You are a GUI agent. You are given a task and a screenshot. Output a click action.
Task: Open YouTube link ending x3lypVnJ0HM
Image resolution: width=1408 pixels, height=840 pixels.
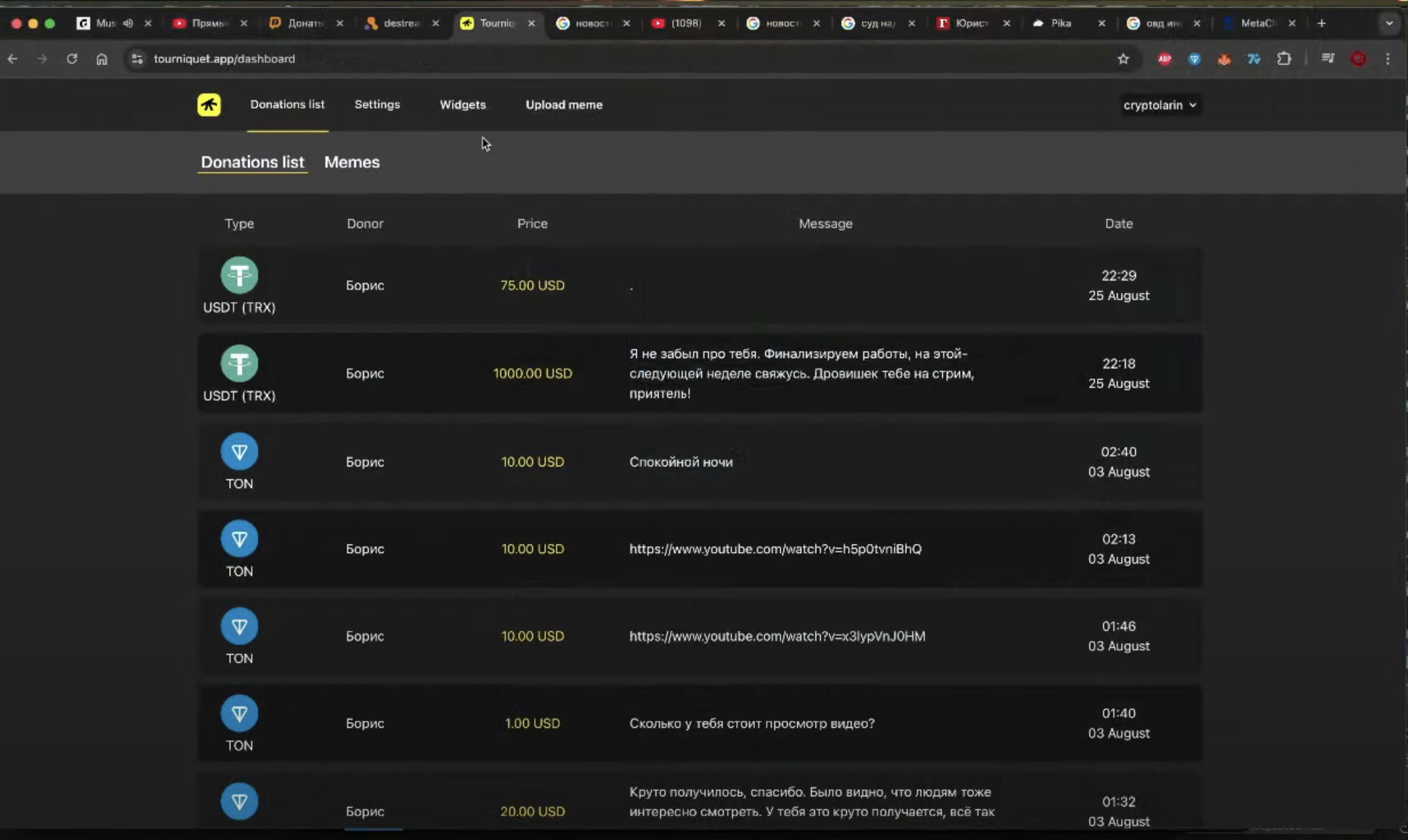click(x=777, y=636)
